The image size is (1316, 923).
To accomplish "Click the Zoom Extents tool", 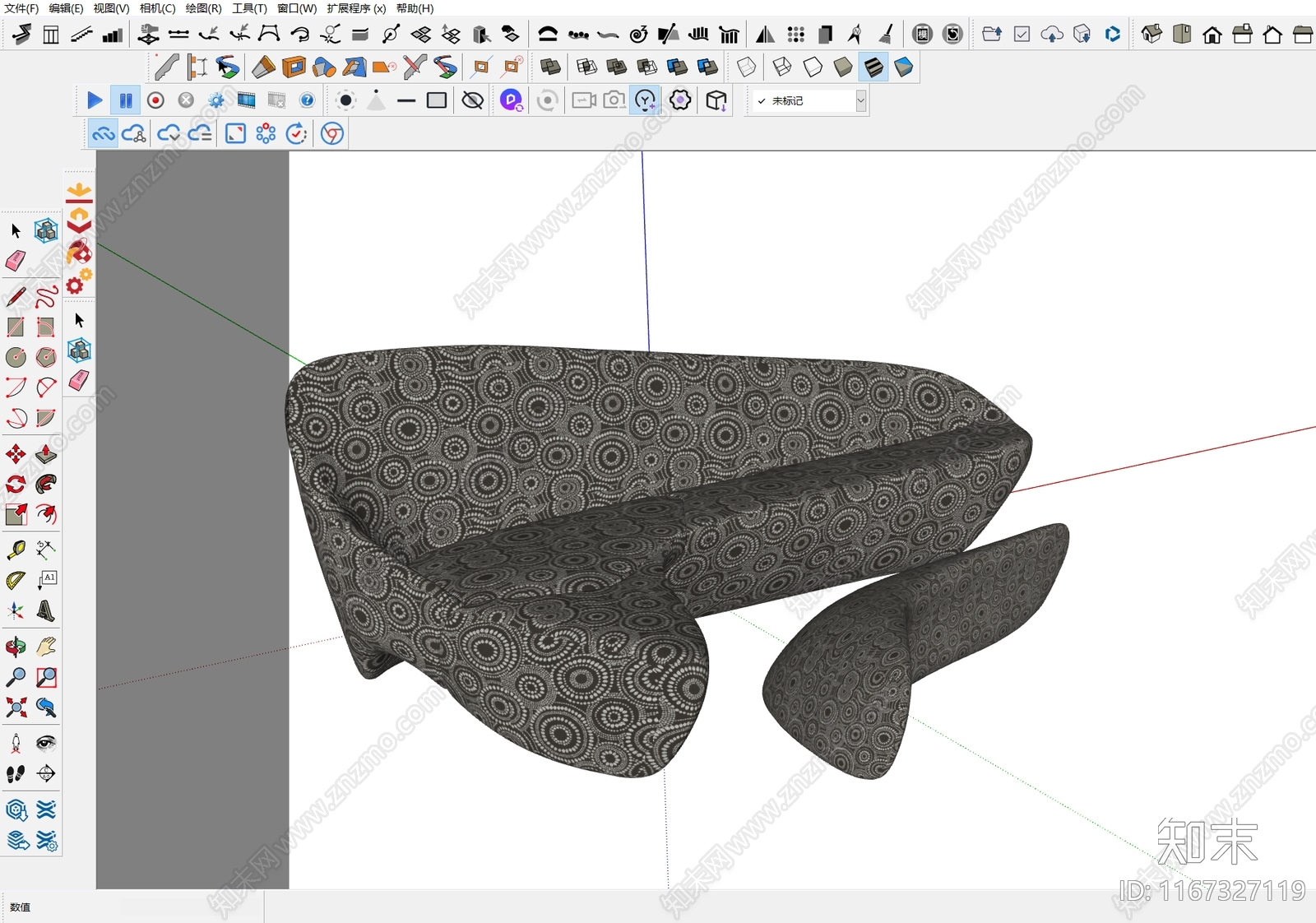I will click(16, 708).
